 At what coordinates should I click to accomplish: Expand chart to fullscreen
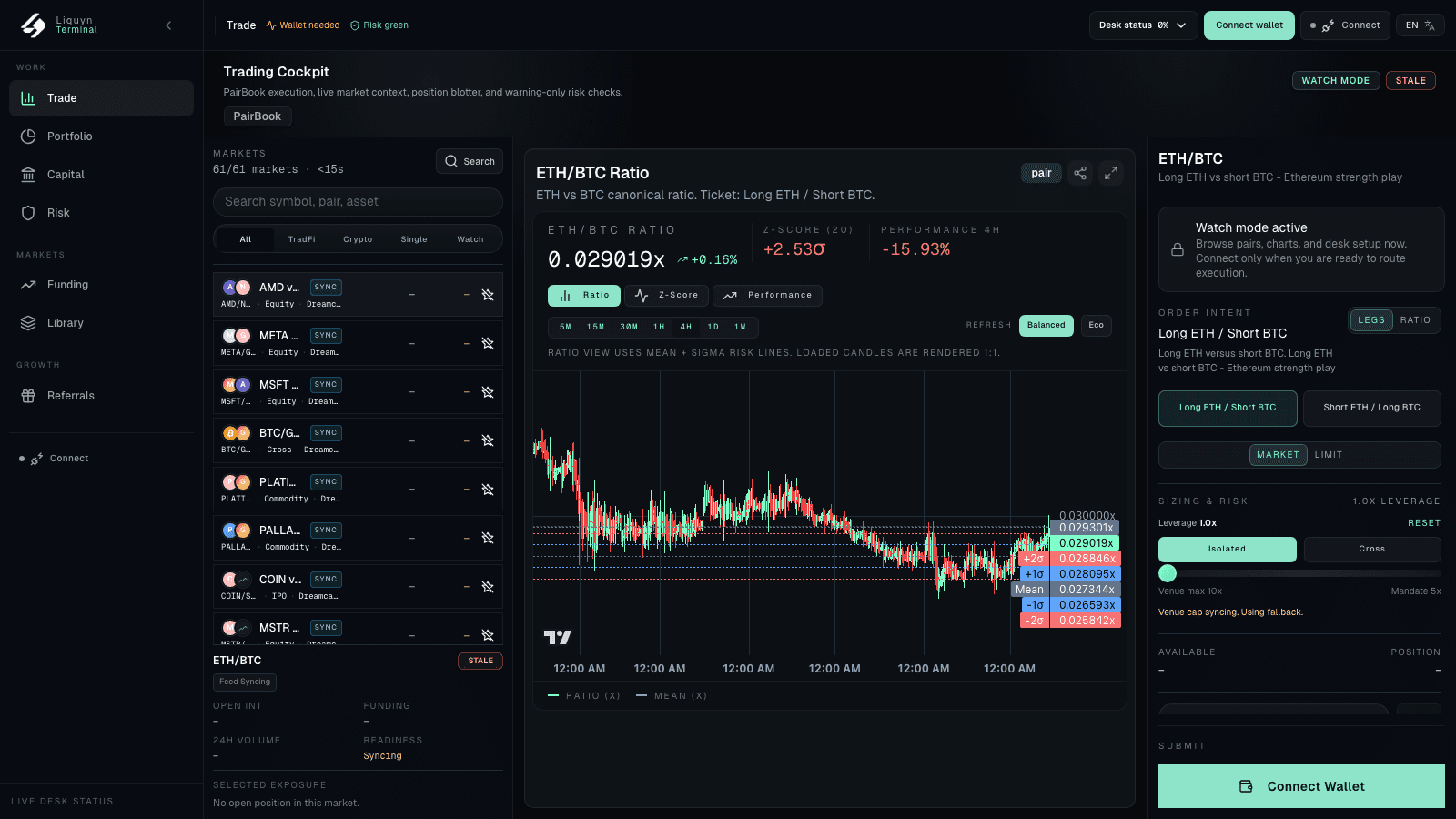tap(1111, 173)
